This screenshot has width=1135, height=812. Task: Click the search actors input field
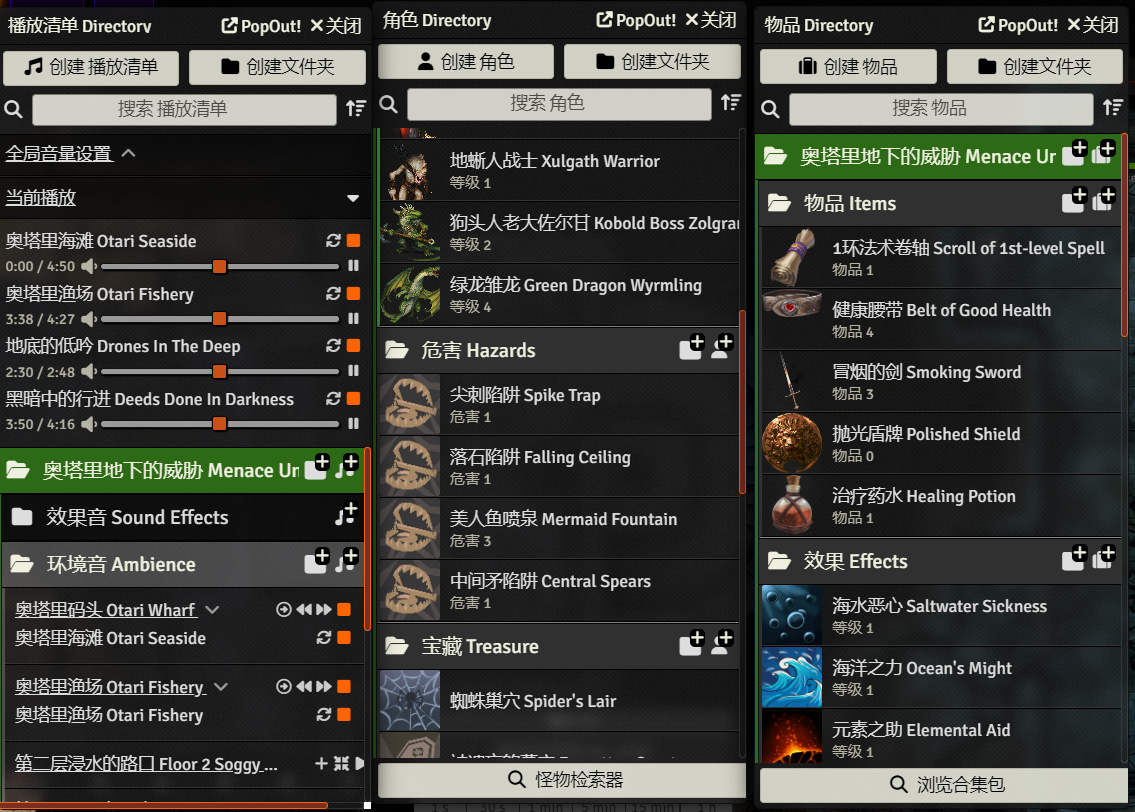[x=559, y=103]
